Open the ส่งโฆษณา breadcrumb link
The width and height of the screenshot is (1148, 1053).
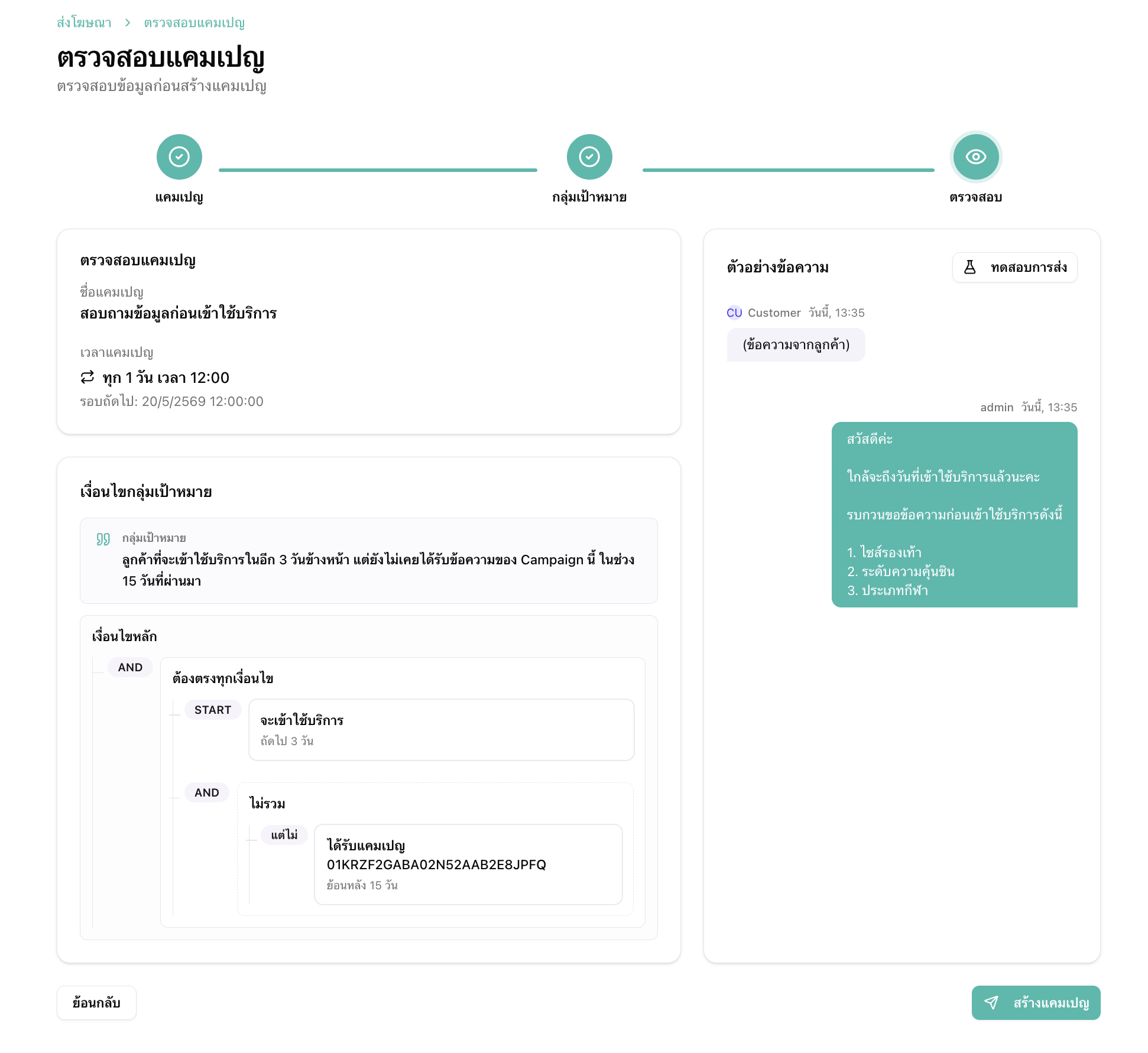tap(84, 22)
